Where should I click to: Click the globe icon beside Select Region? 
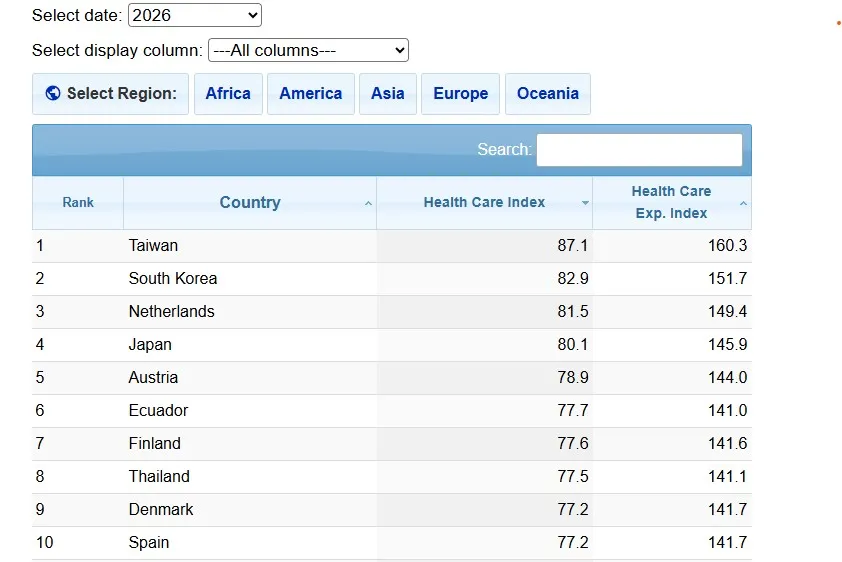pyautogui.click(x=53, y=93)
